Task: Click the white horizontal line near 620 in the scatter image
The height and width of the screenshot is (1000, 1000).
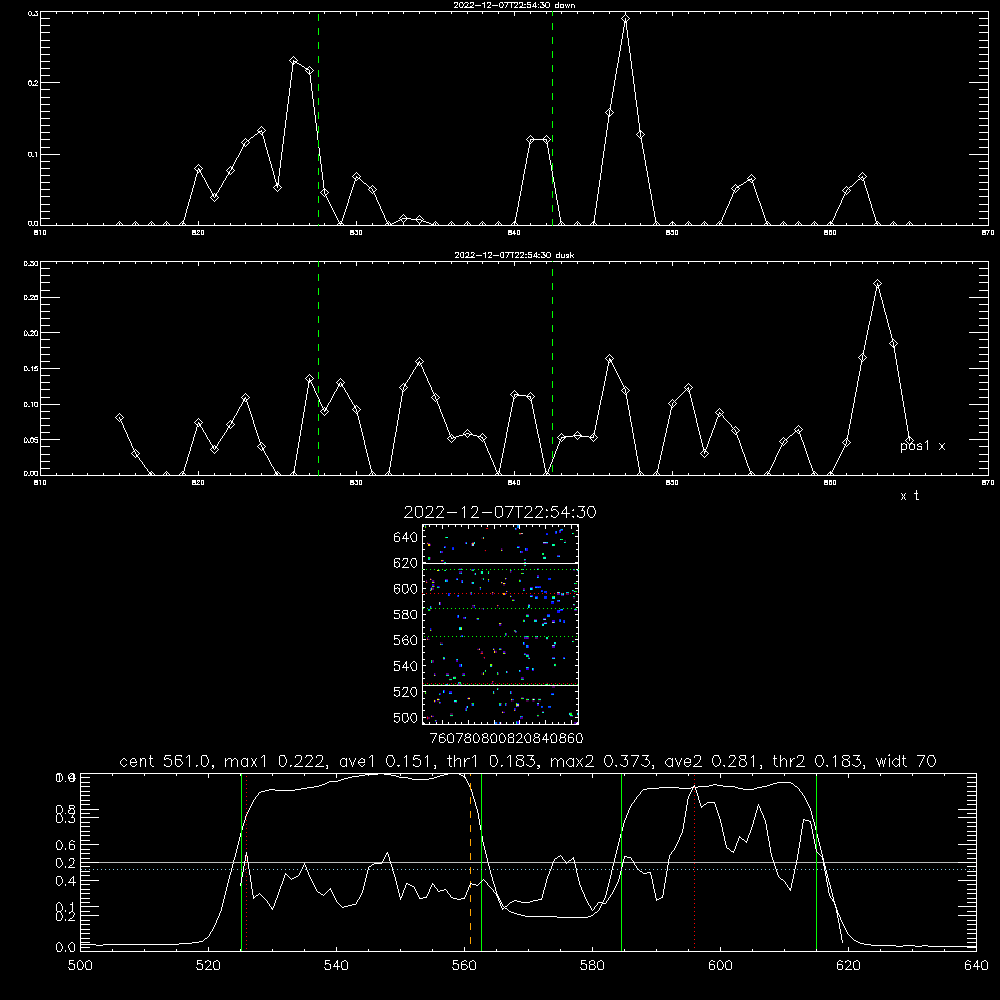Action: (500, 563)
